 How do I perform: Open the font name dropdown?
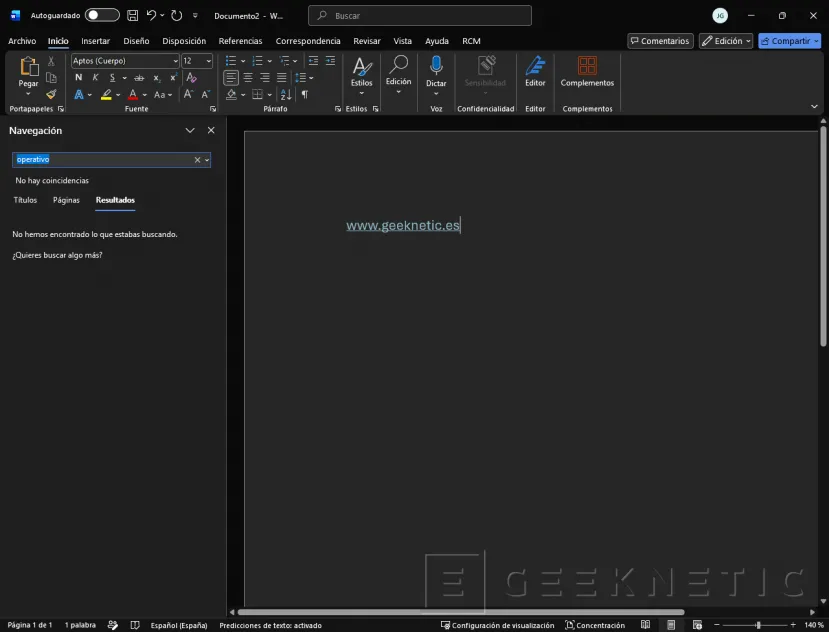(176, 61)
